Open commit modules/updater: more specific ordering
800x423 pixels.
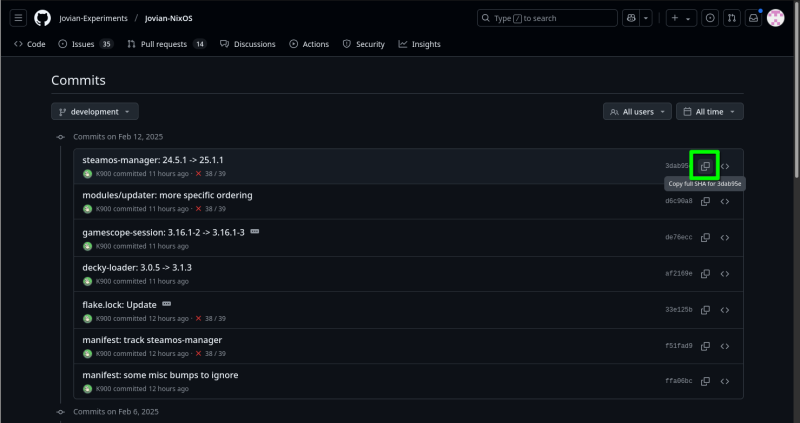click(x=167, y=195)
